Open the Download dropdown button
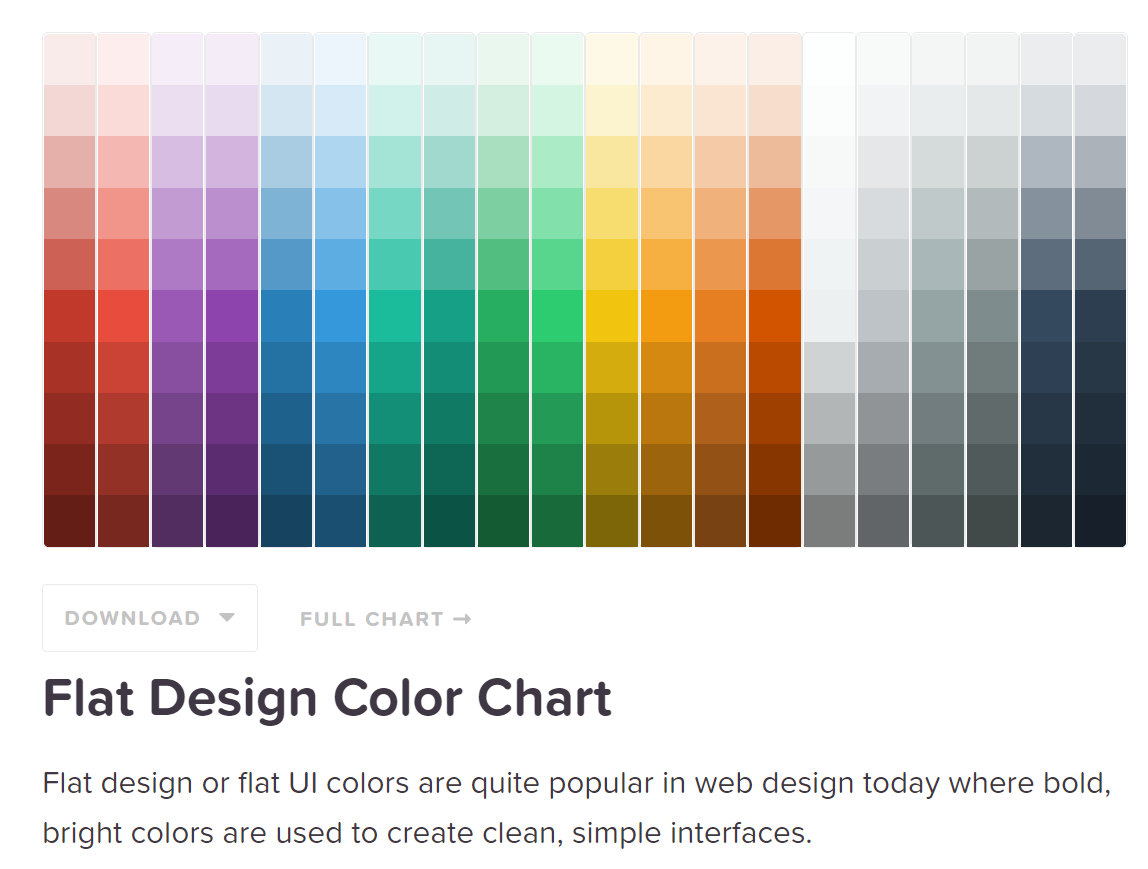 point(150,618)
